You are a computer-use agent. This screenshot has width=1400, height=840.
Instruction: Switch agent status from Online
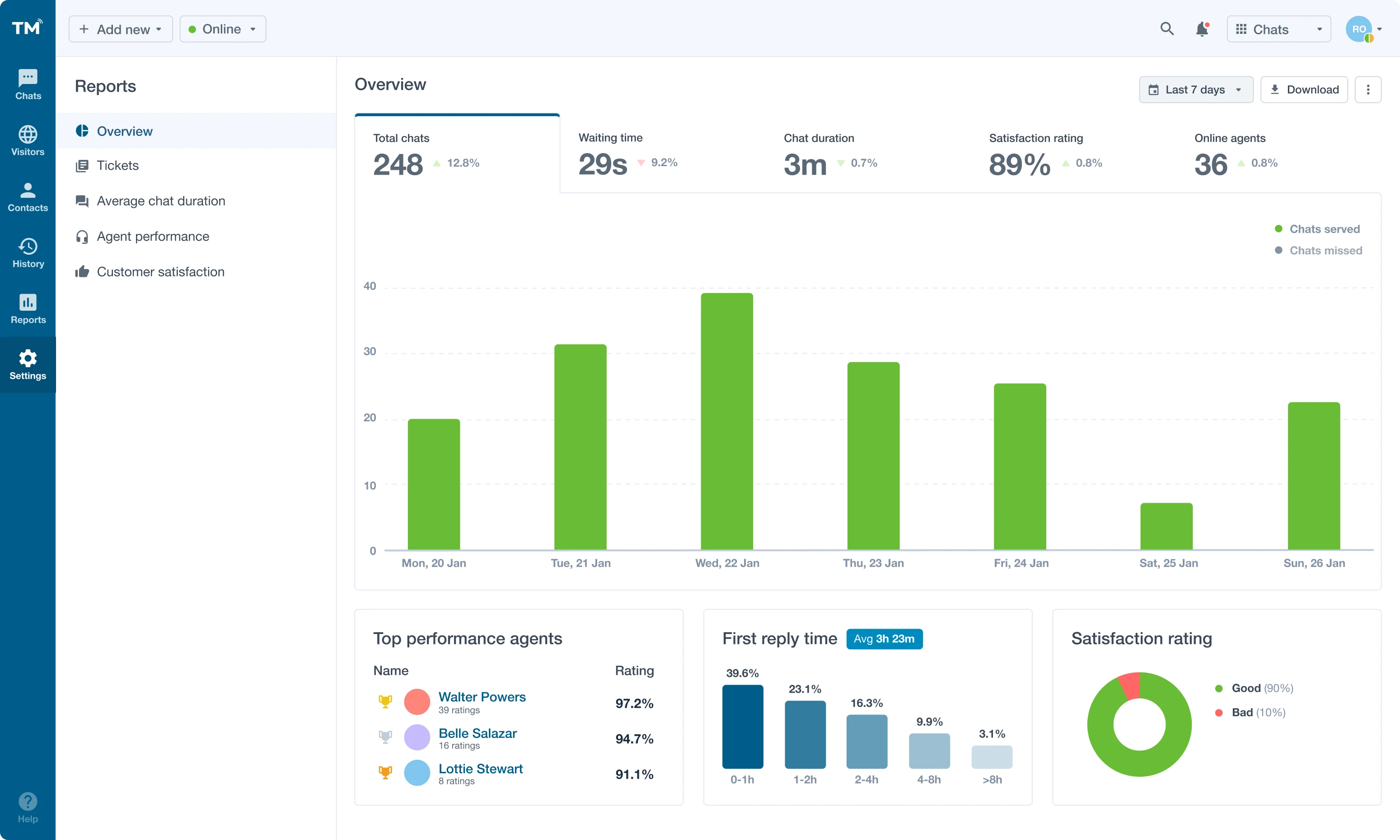pyautogui.click(x=222, y=29)
